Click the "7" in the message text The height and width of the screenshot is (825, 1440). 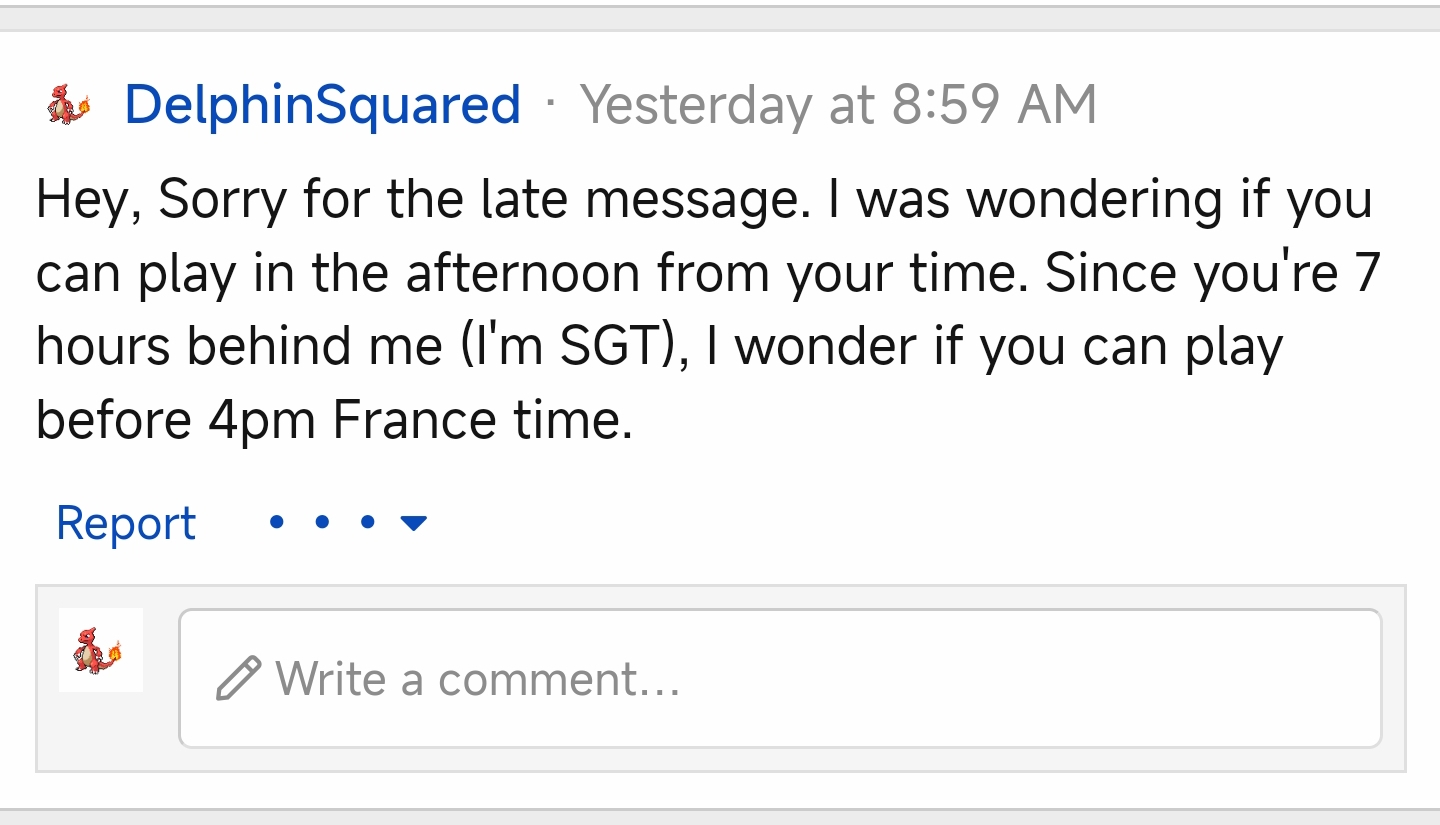tap(1367, 273)
